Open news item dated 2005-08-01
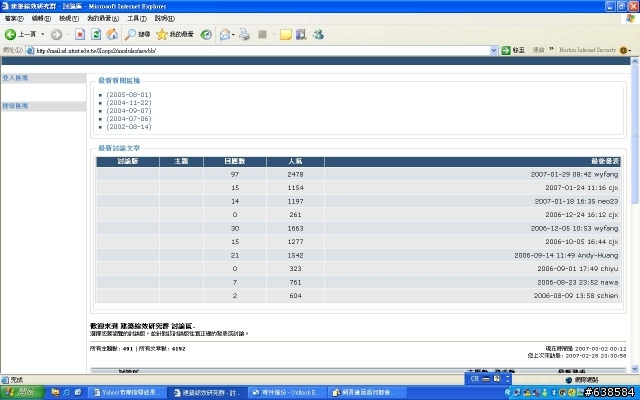The image size is (640, 400). pyautogui.click(x=129, y=95)
